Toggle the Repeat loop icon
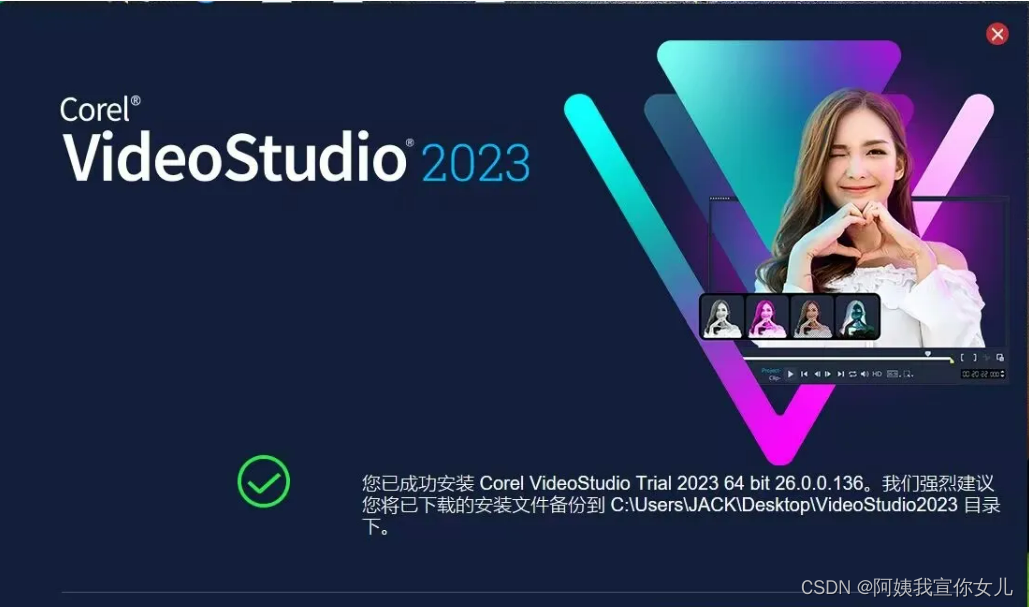1029x607 pixels. (852, 374)
